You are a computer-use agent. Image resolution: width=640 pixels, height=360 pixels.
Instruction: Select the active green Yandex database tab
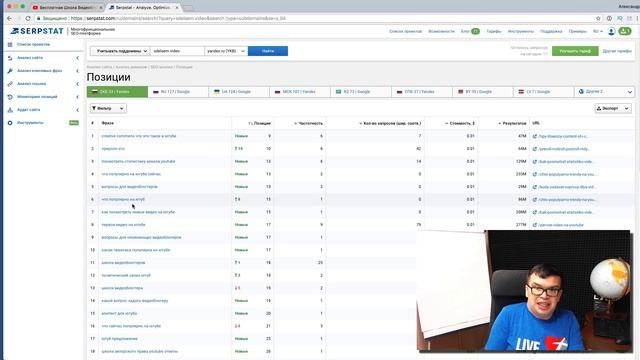coord(117,92)
